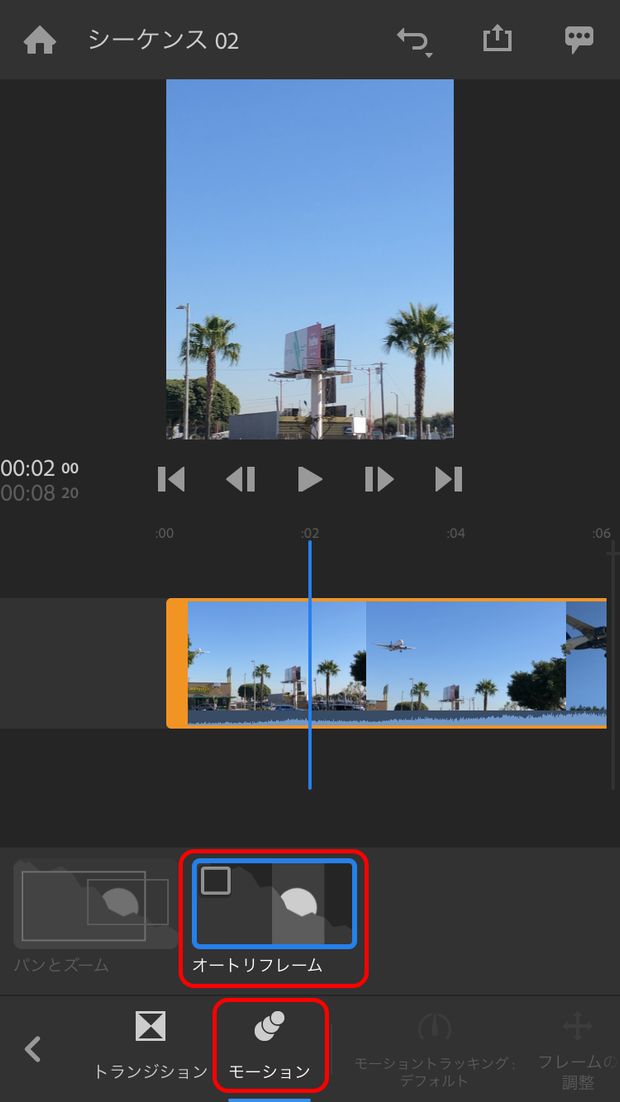Viewport: 620px width, 1102px height.
Task: Step back one frame
Action: (x=240, y=480)
